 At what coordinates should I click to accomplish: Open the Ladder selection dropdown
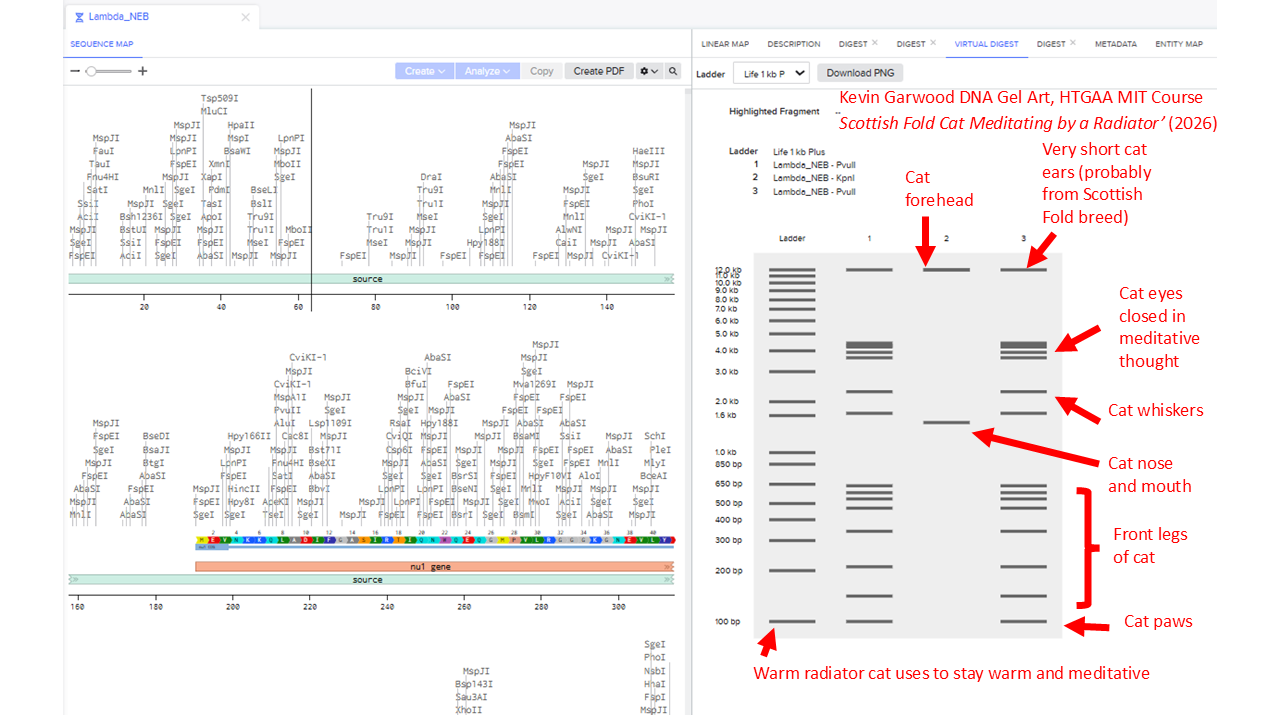click(773, 73)
